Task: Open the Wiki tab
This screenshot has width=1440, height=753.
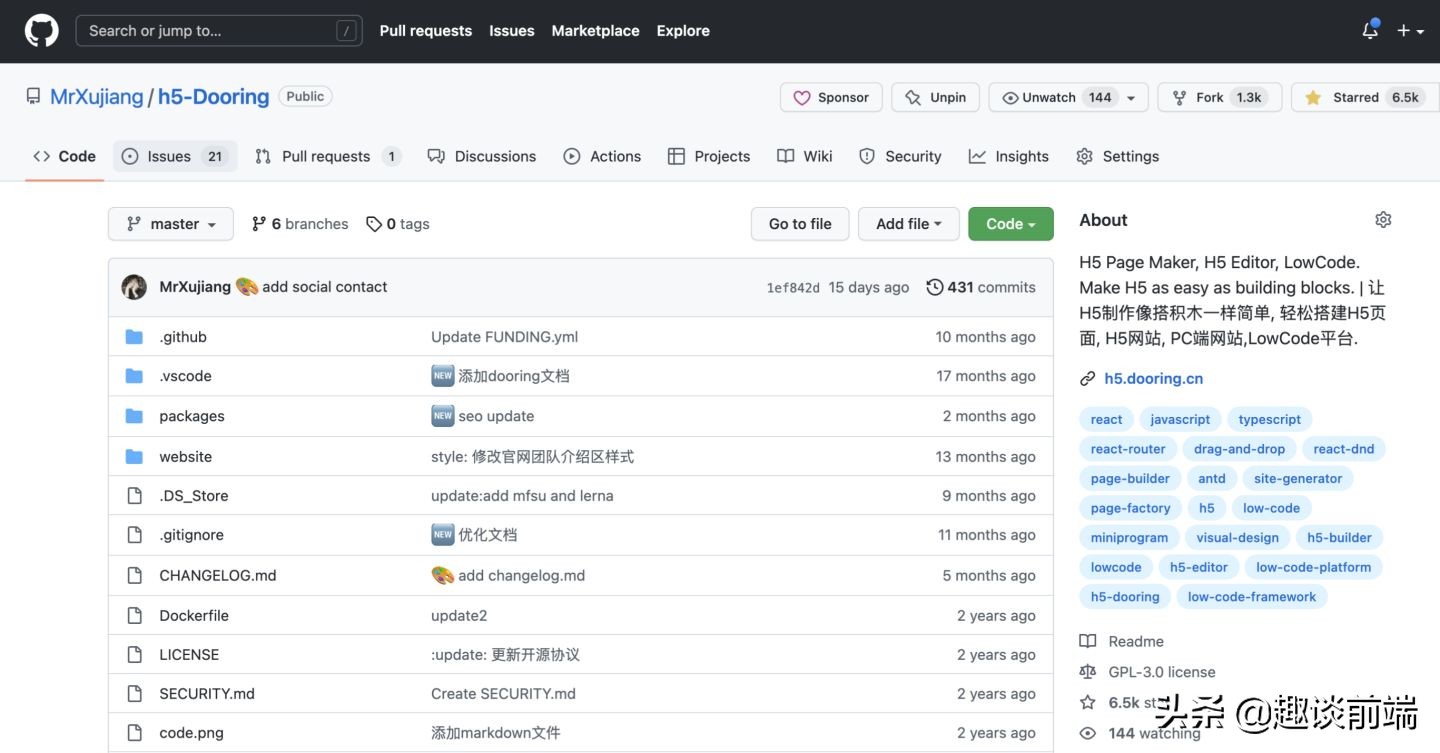Action: tap(805, 156)
